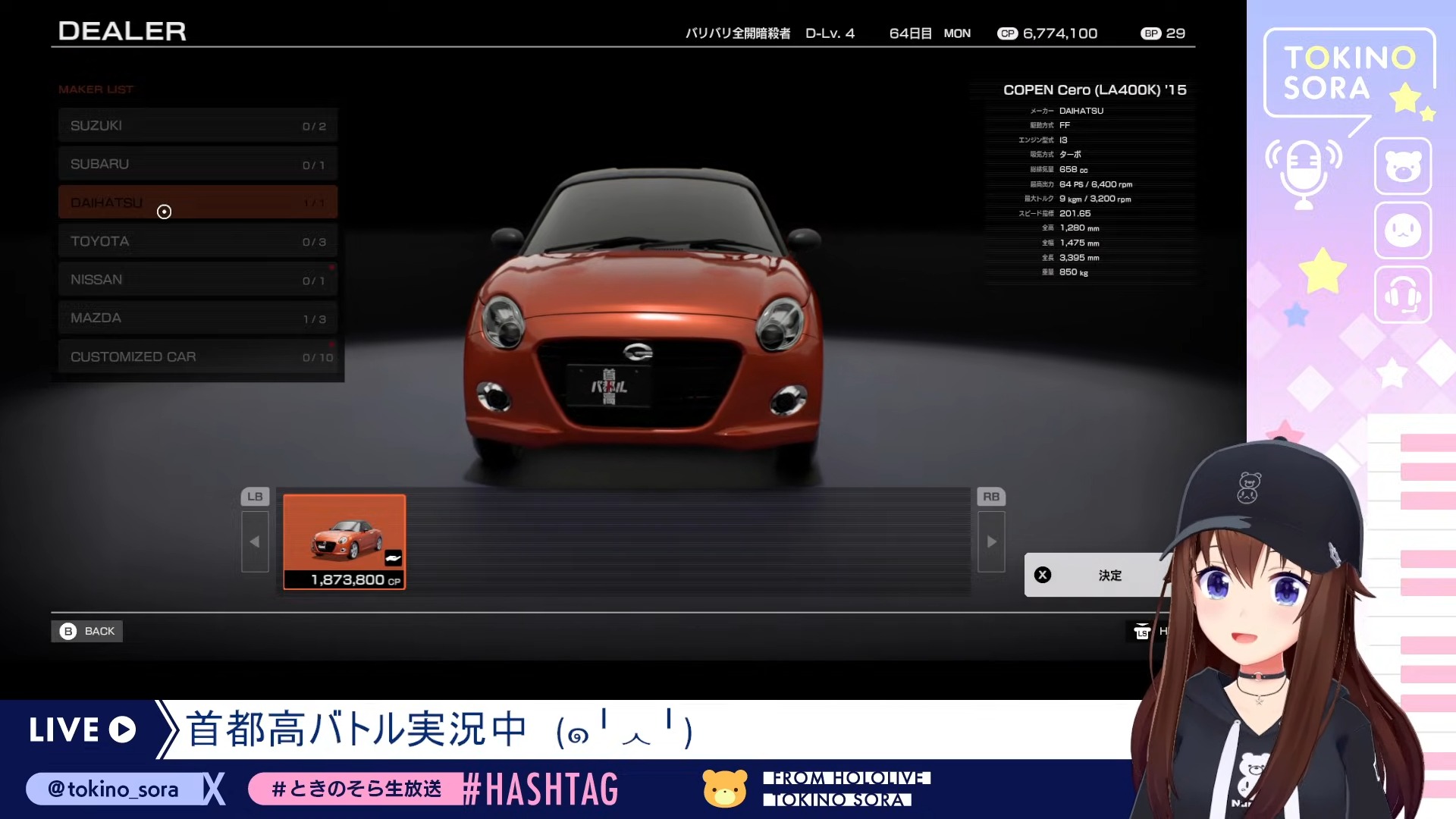Click the RB shoulder button indicator
Screen dimensions: 1456x819
coord(991,497)
